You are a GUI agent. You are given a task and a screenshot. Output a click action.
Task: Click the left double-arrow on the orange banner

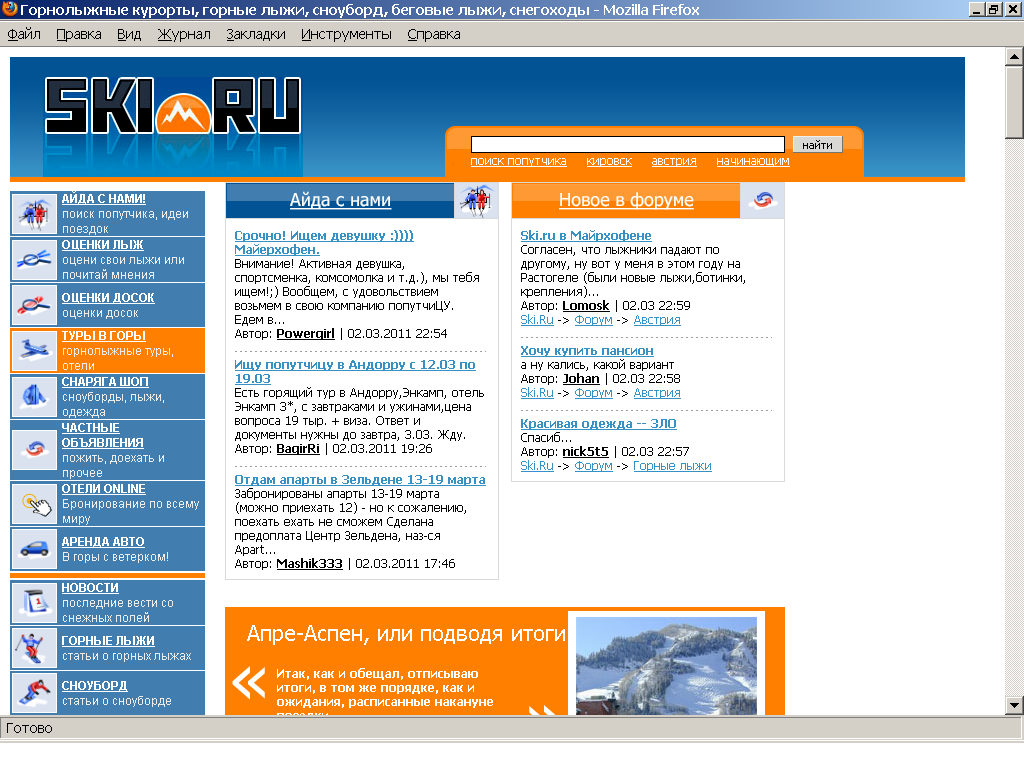click(x=249, y=683)
